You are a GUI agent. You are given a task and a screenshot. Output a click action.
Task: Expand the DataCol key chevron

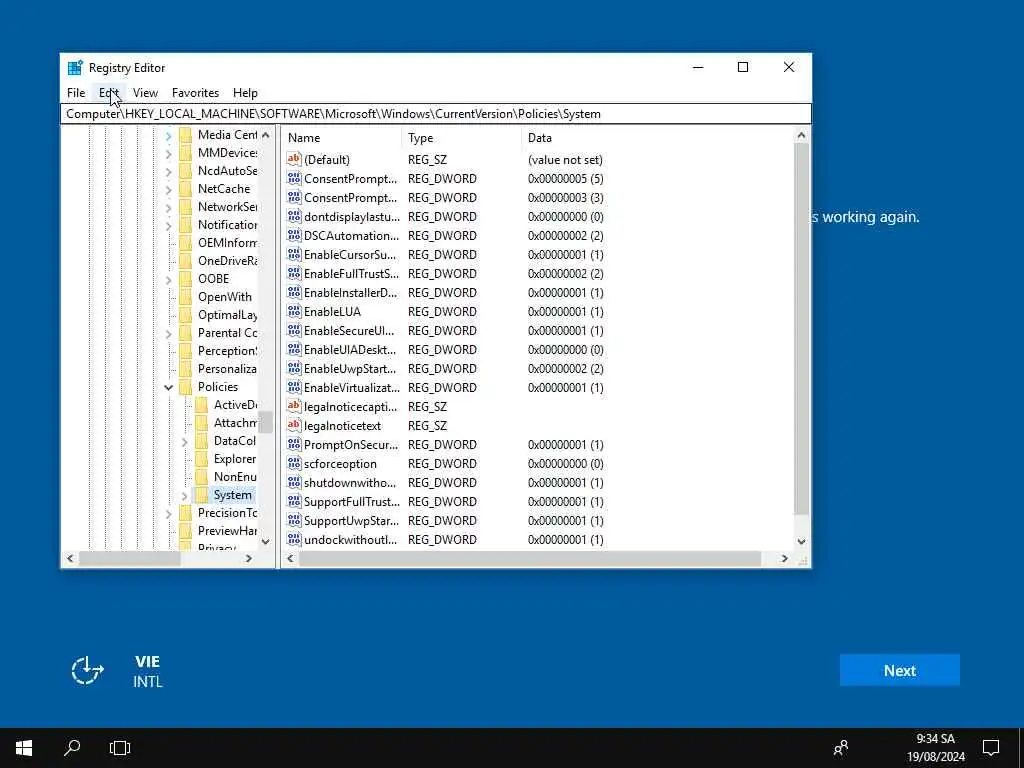(184, 441)
